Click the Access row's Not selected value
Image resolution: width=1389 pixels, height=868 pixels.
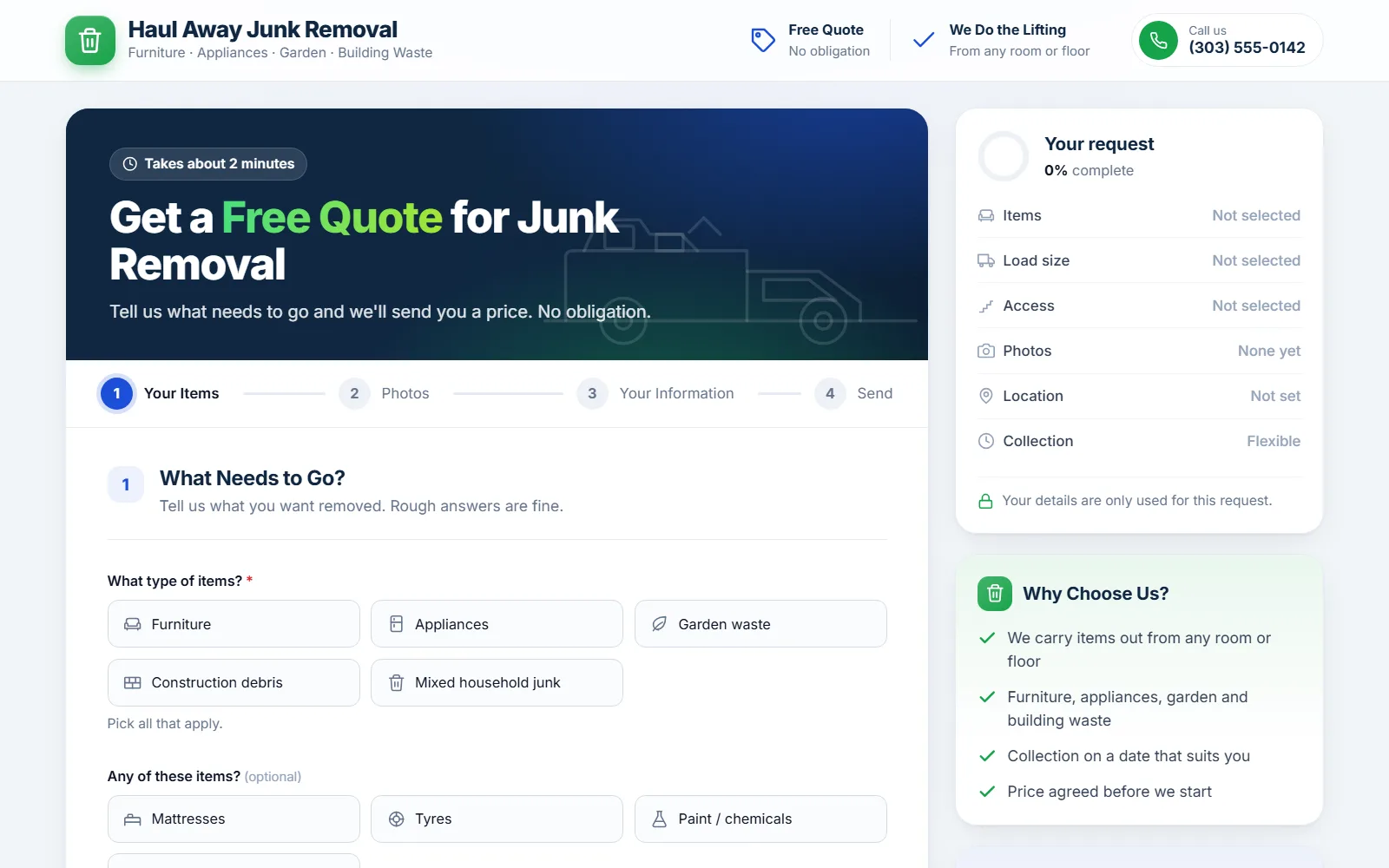1256,306
